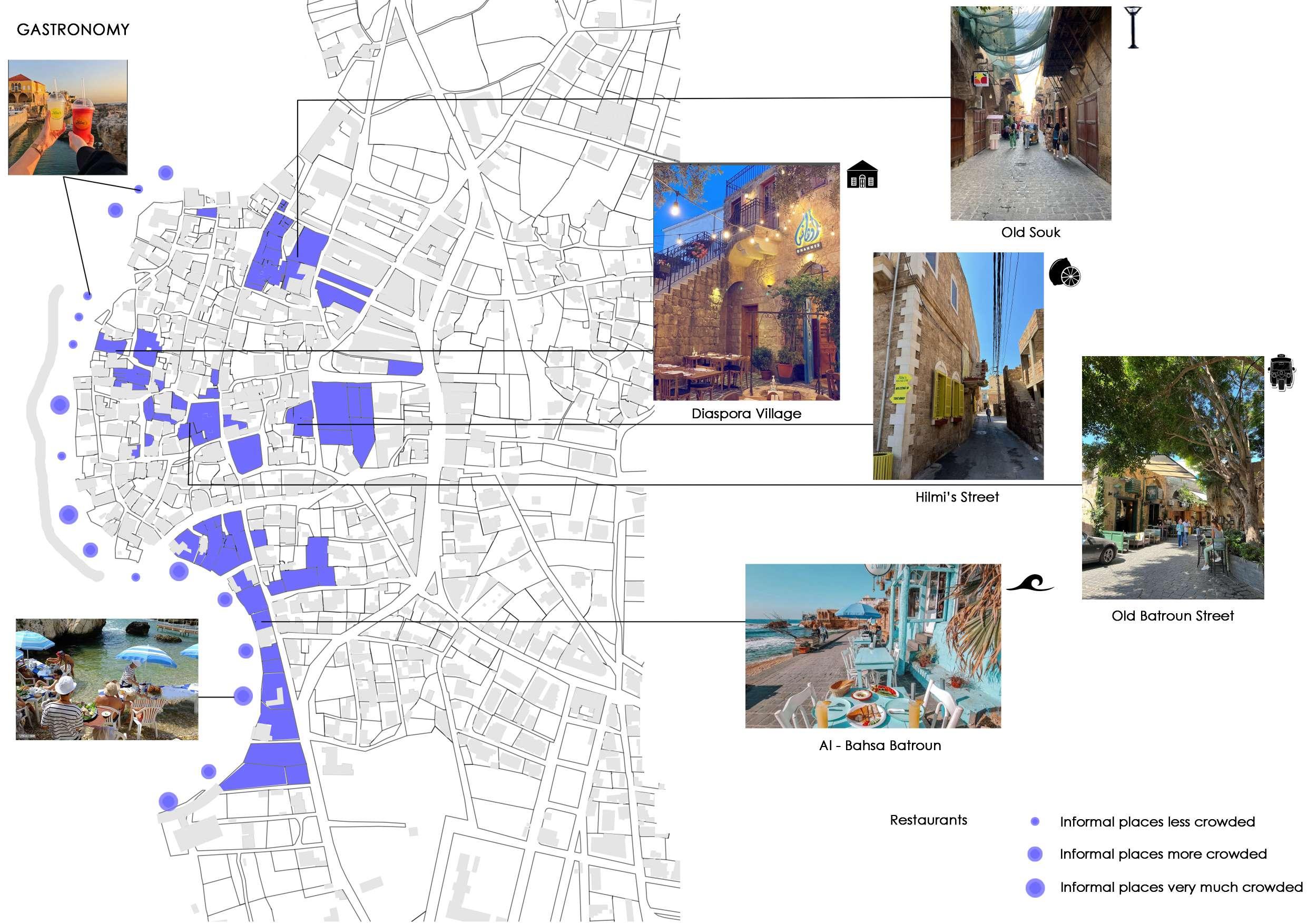Click the large legend dot for very crowded
1307x924 pixels.
tap(1035, 887)
